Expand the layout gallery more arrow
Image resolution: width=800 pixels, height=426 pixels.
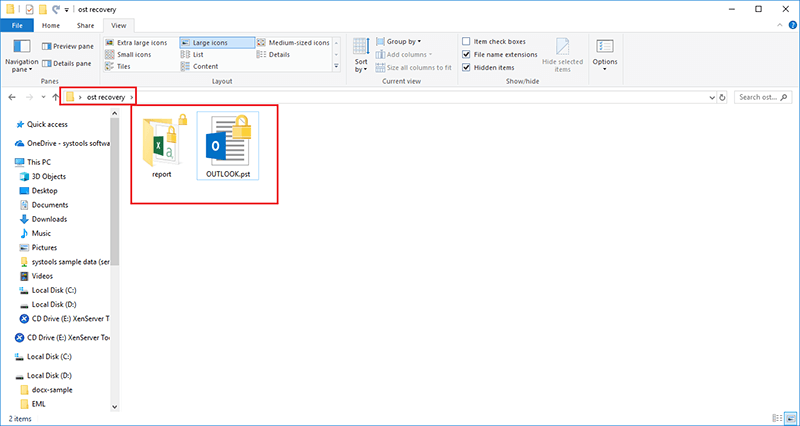coord(336,66)
